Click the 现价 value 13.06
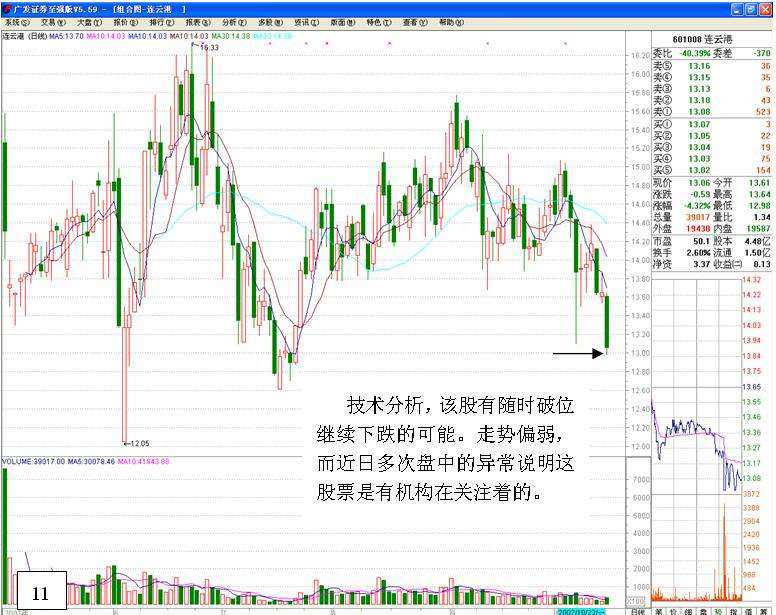The width and height of the screenshot is (776, 615). click(x=699, y=183)
